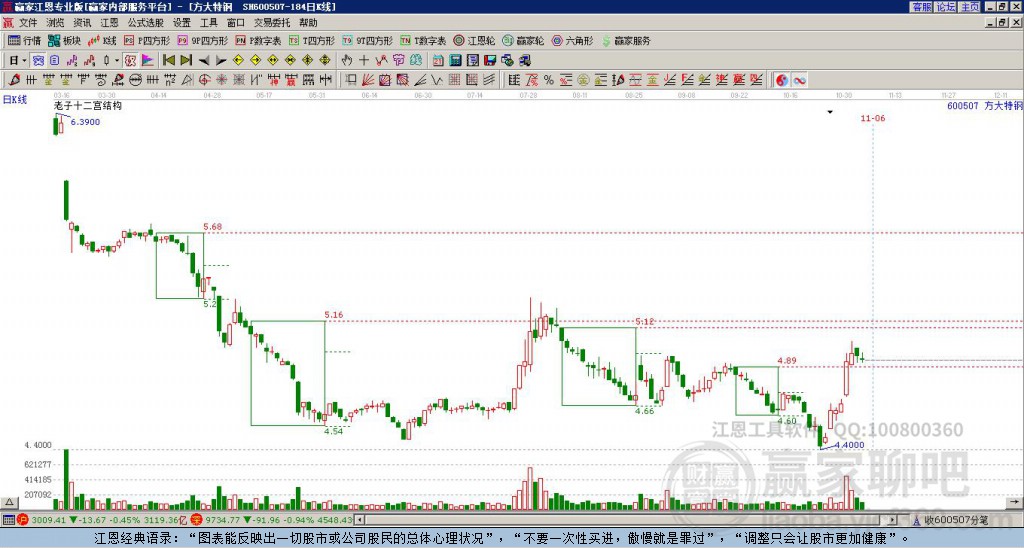Launch the 江恩轮 Gann wheel

(473, 40)
